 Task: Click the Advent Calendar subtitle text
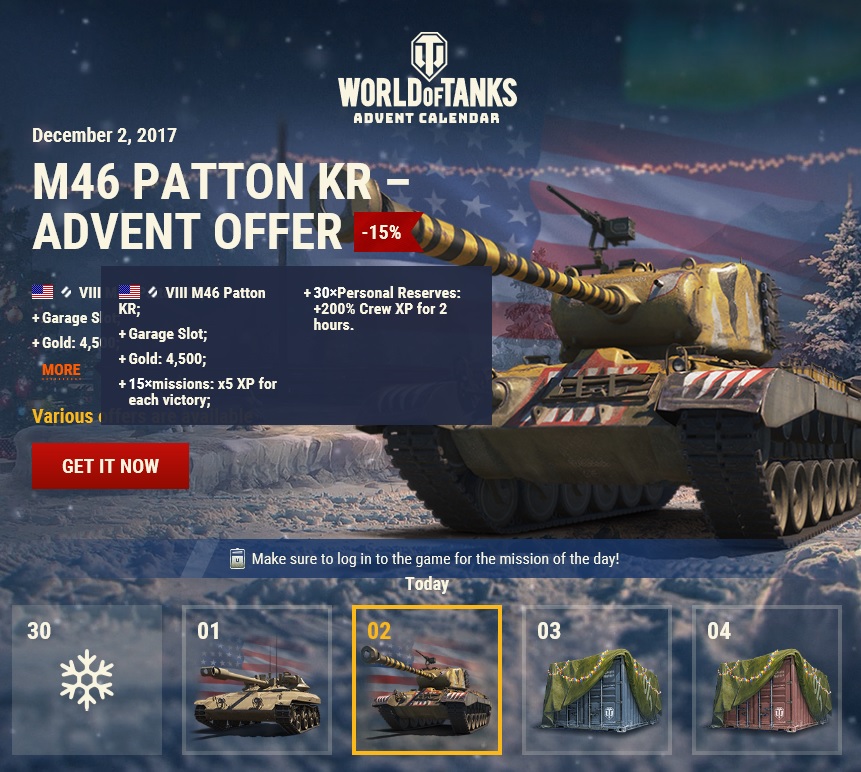[x=427, y=118]
